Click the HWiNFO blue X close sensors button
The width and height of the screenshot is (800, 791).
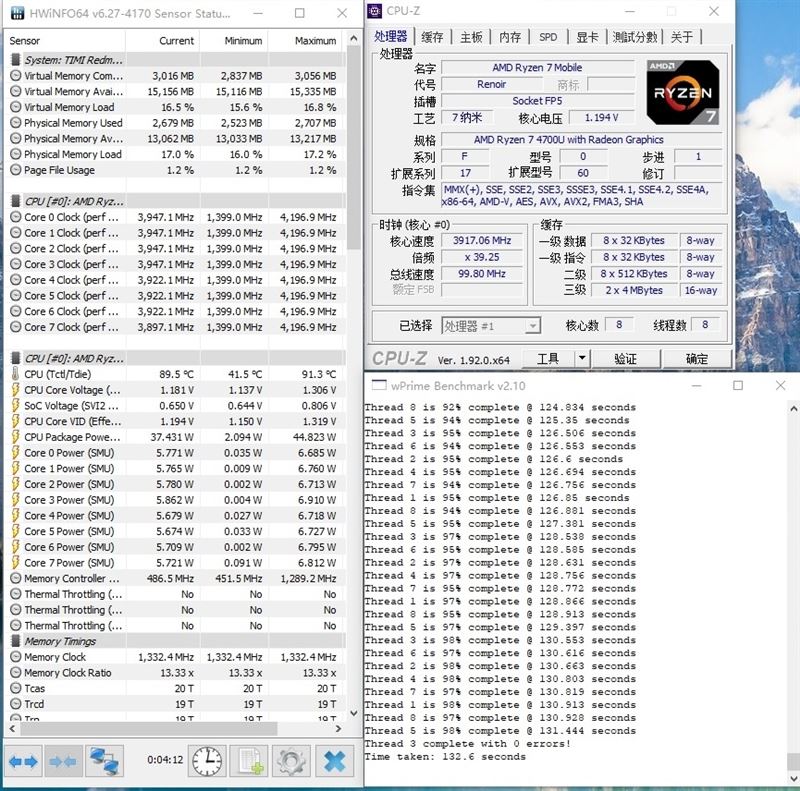tap(334, 761)
